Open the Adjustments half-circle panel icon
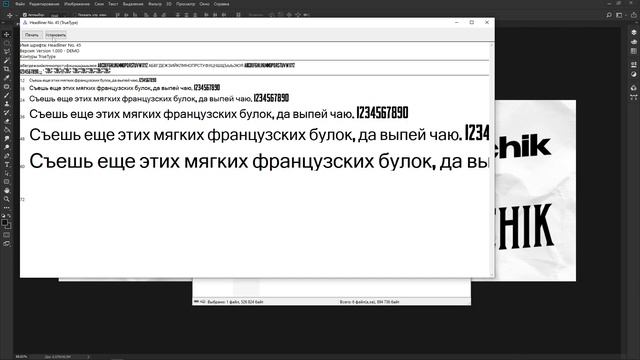 coord(633,74)
